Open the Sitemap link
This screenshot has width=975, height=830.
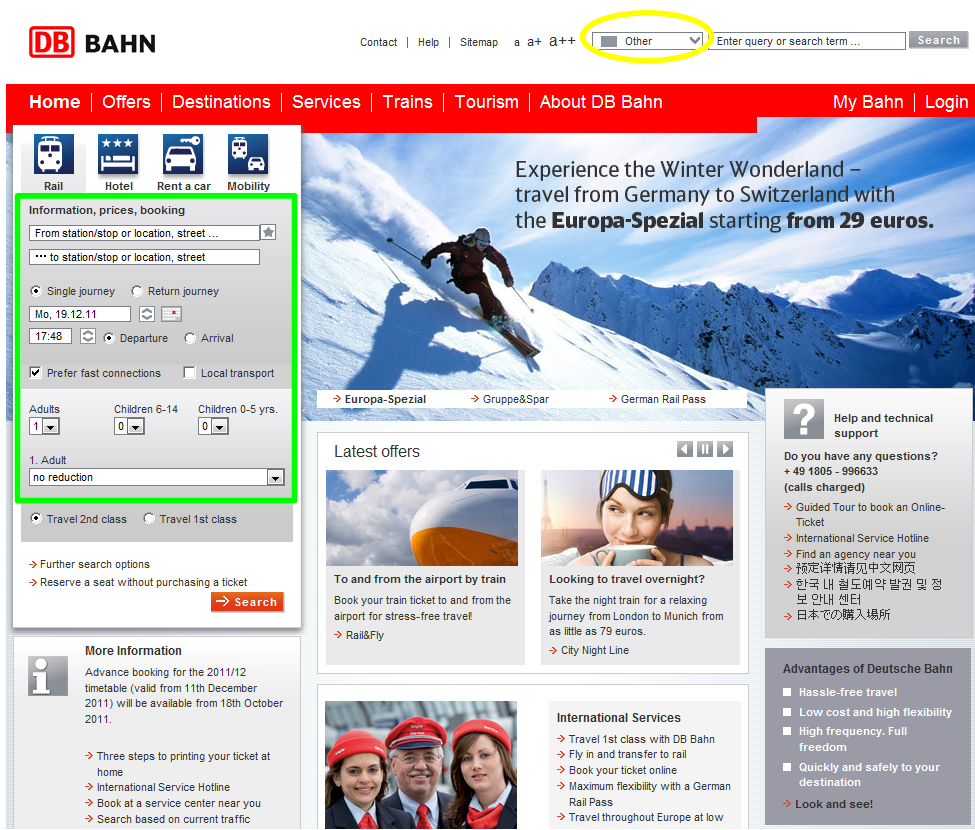coord(479,42)
